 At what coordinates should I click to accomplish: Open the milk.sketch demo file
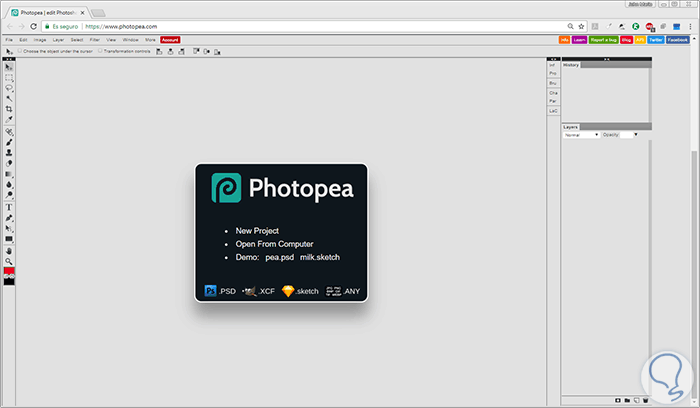click(320, 257)
